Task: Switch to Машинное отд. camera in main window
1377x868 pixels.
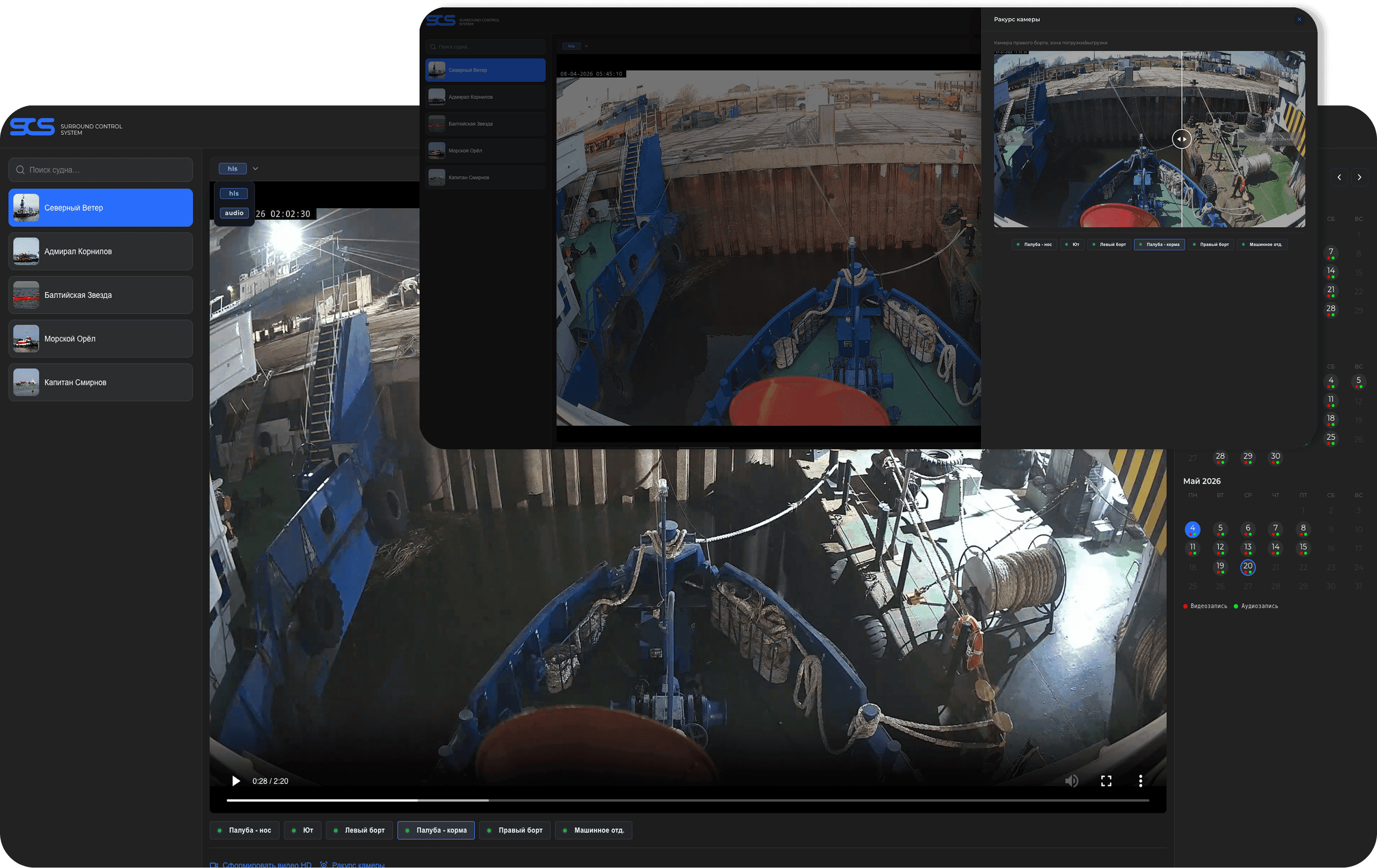Action: click(x=593, y=830)
